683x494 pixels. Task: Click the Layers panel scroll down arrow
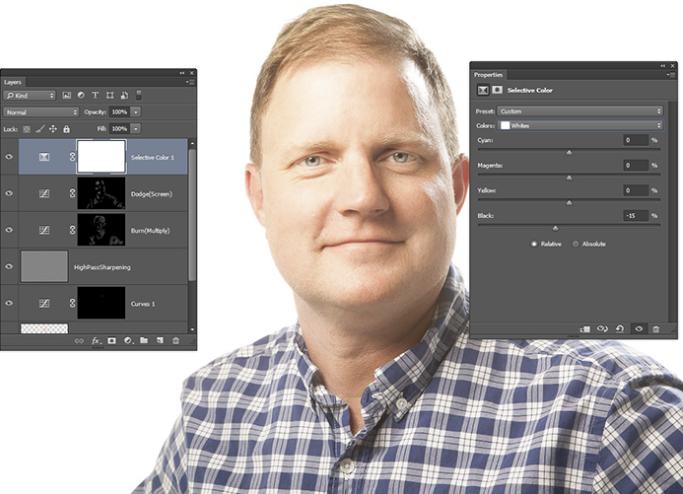tap(192, 330)
